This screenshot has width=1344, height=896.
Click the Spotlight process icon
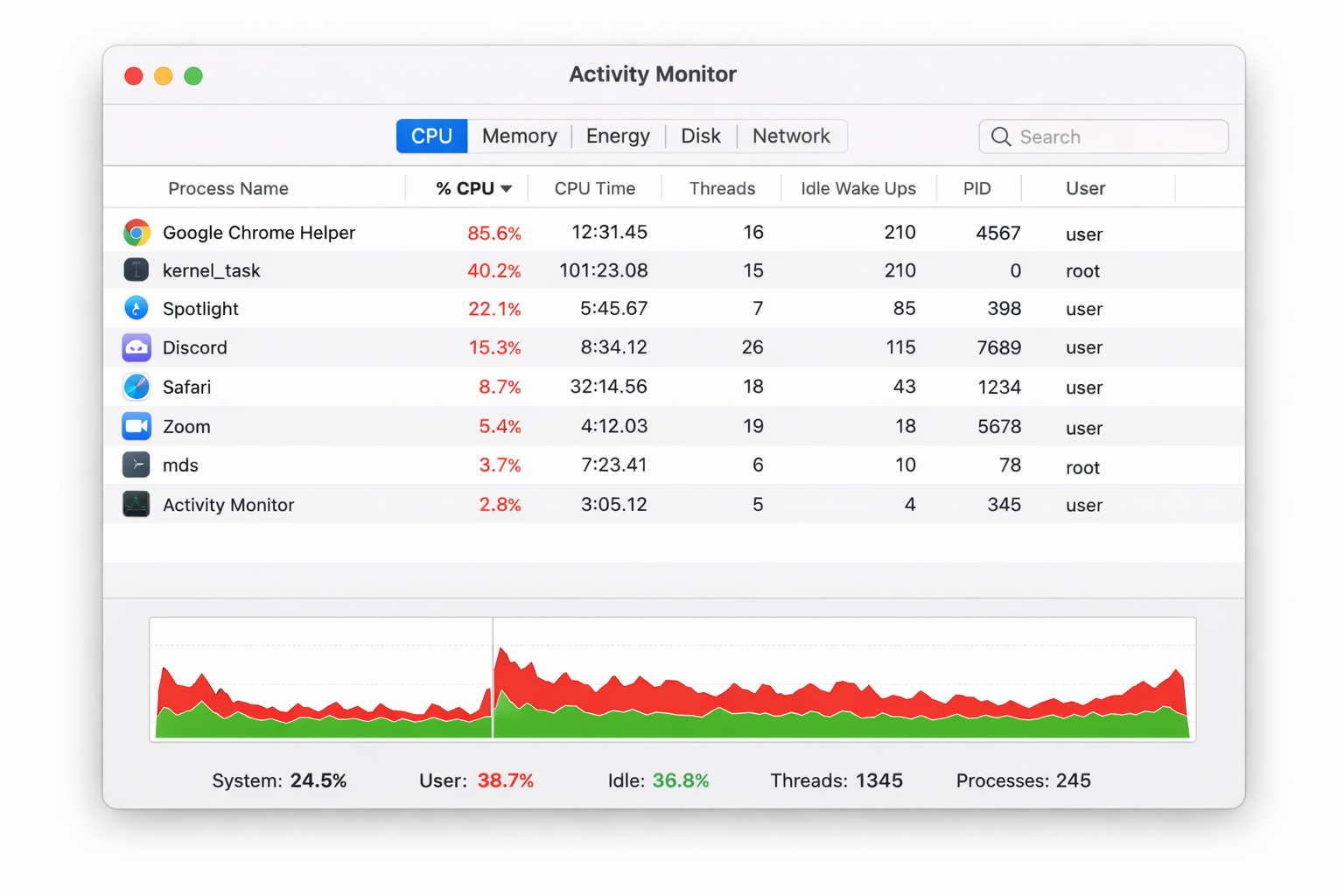[x=136, y=308]
